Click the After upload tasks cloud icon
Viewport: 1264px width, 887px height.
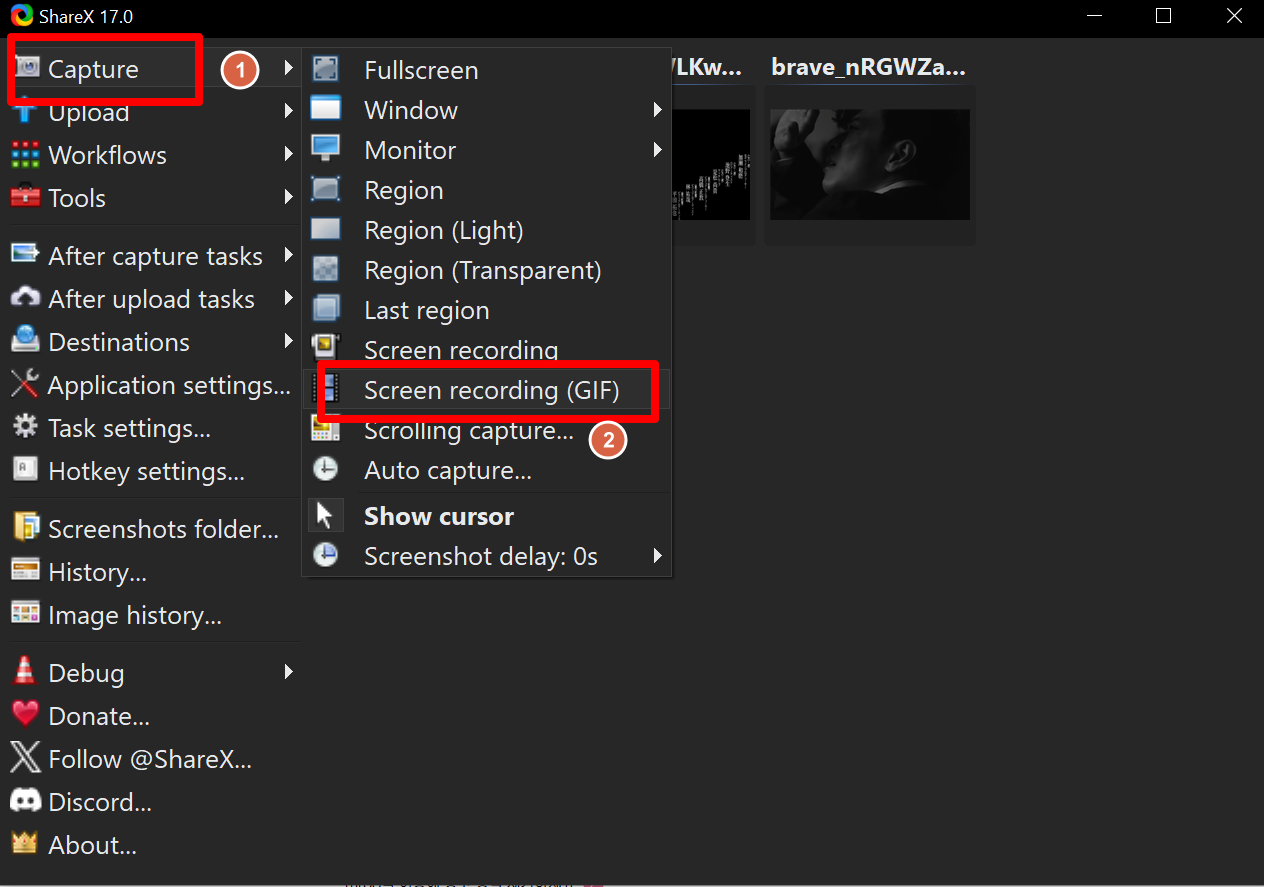[25, 298]
